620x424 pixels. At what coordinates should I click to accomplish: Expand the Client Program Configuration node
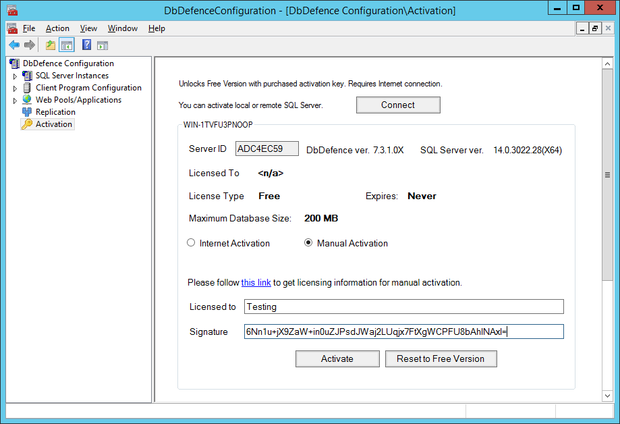(14, 88)
